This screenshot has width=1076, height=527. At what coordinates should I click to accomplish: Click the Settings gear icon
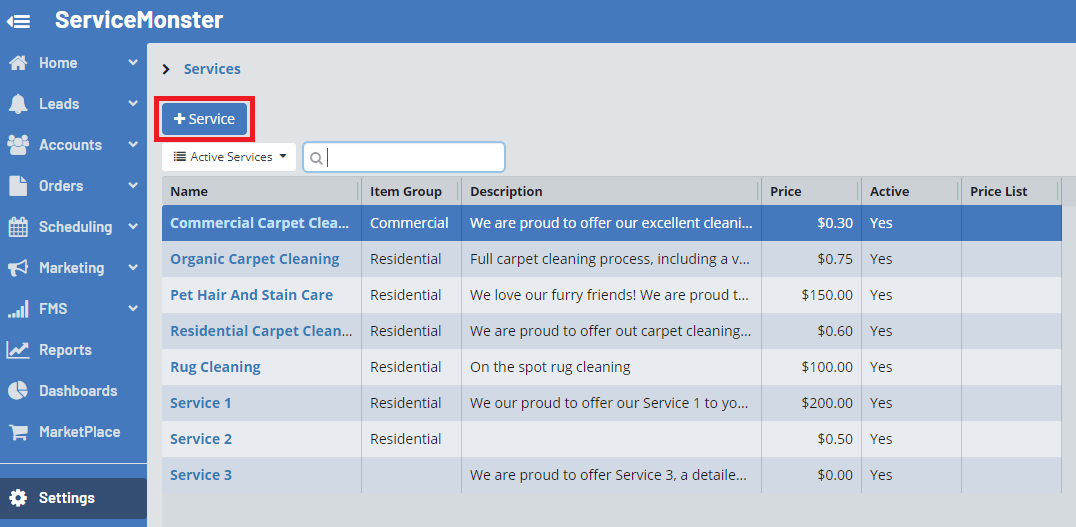(x=18, y=498)
